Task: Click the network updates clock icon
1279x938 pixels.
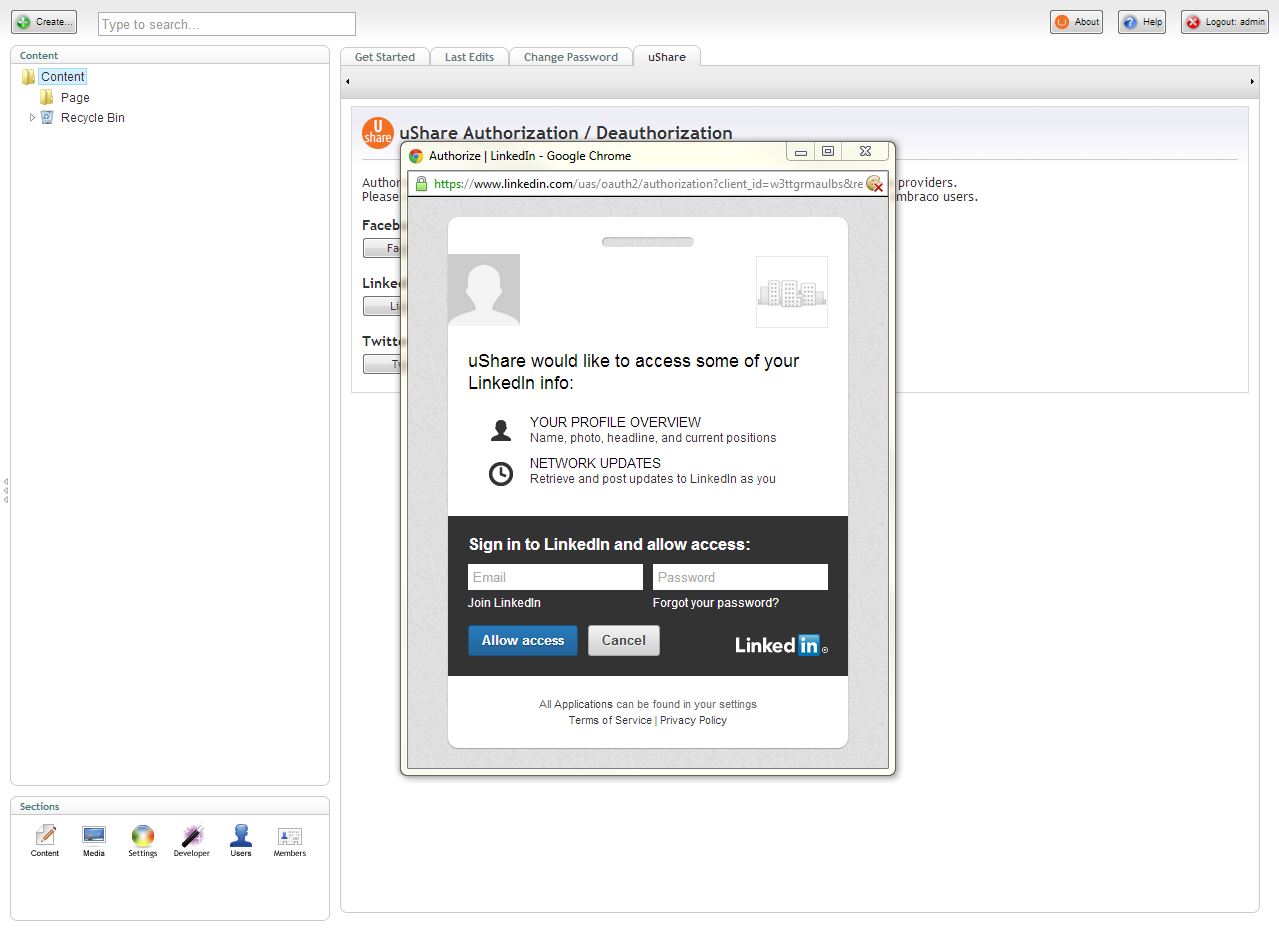Action: (501, 474)
